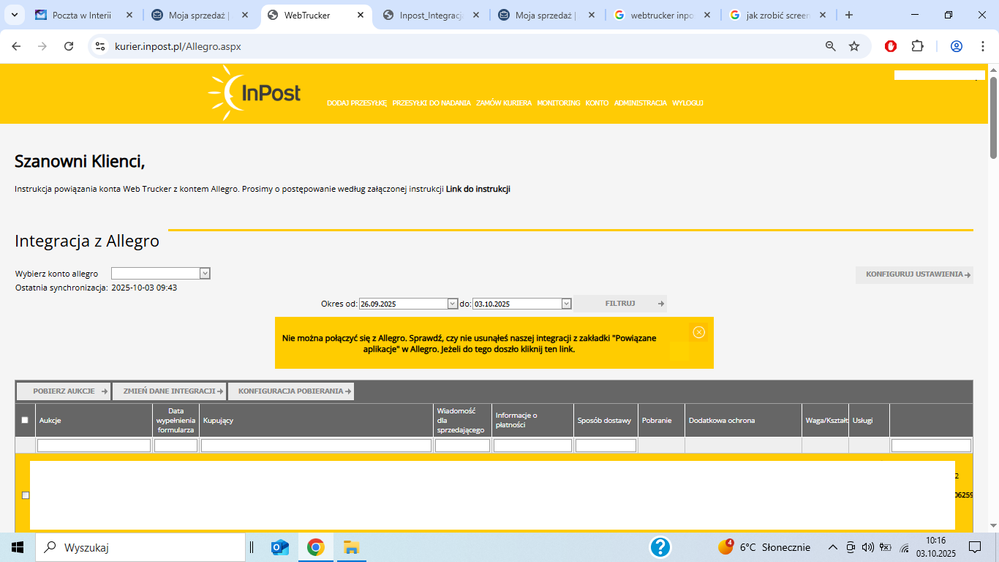Click the blue help question mark icon
The height and width of the screenshot is (562, 999).
(660, 547)
